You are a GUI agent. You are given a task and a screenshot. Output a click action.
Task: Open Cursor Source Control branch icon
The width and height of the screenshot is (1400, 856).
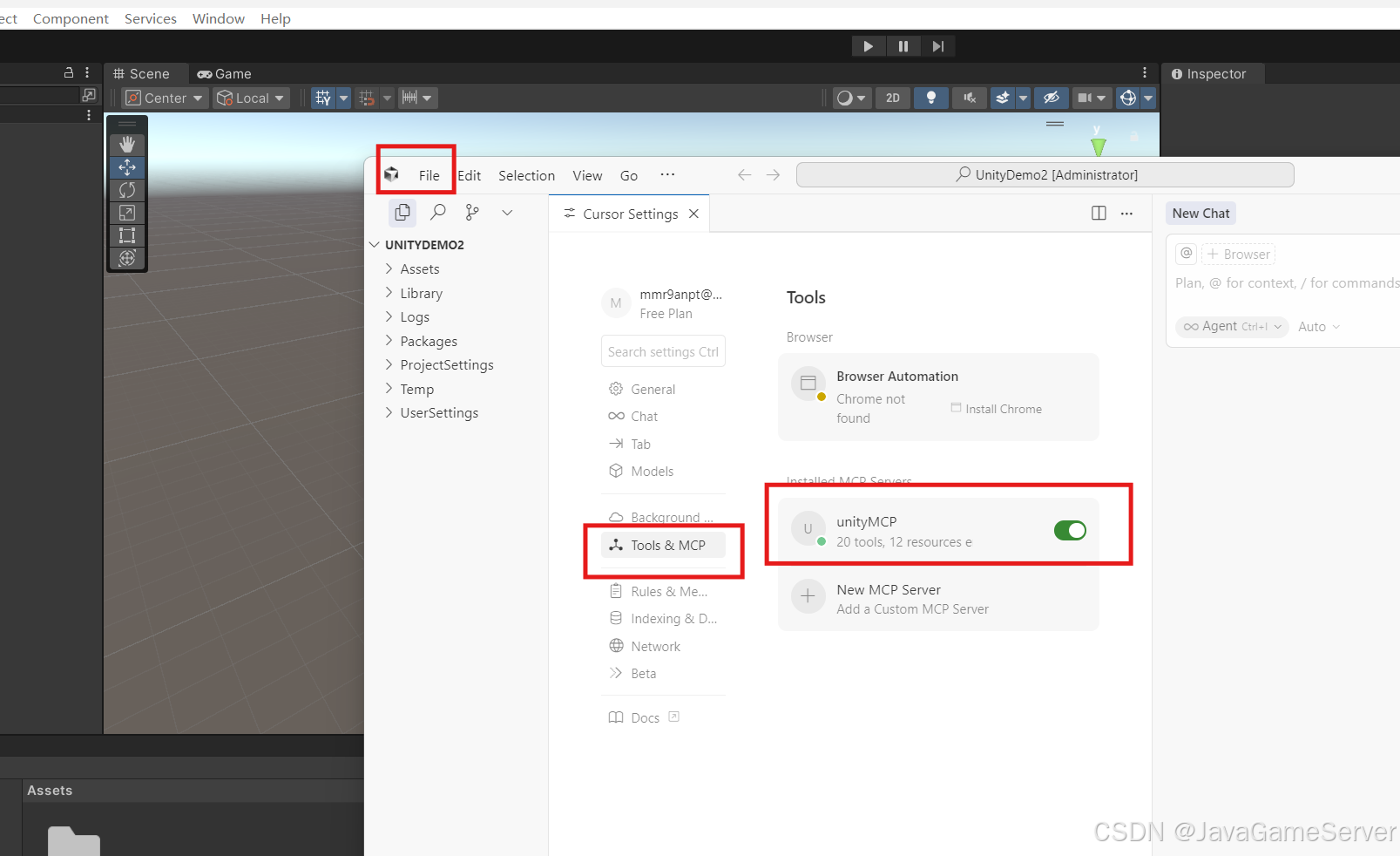[x=472, y=212]
